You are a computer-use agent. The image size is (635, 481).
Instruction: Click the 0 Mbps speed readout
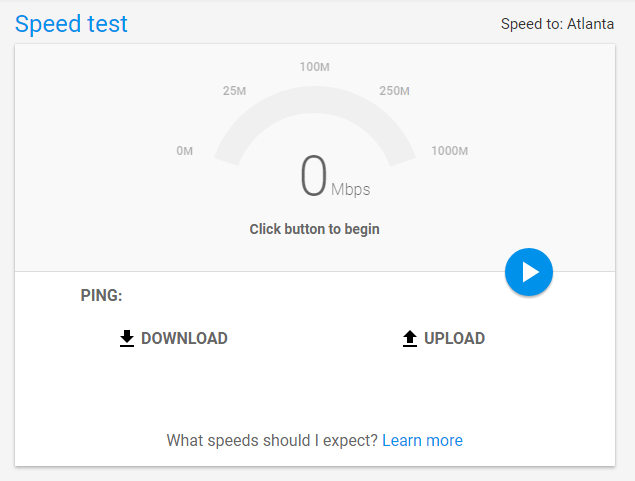point(335,177)
